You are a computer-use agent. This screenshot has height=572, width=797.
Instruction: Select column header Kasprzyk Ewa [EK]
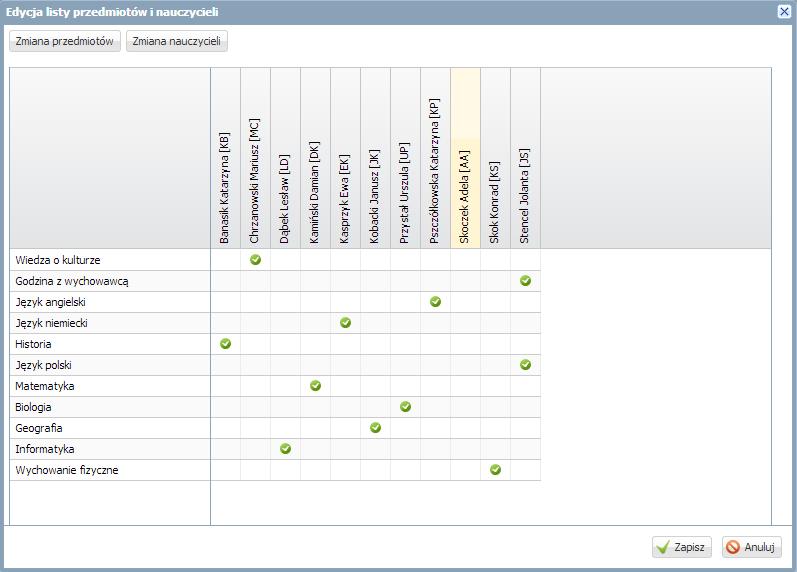tap(346, 158)
